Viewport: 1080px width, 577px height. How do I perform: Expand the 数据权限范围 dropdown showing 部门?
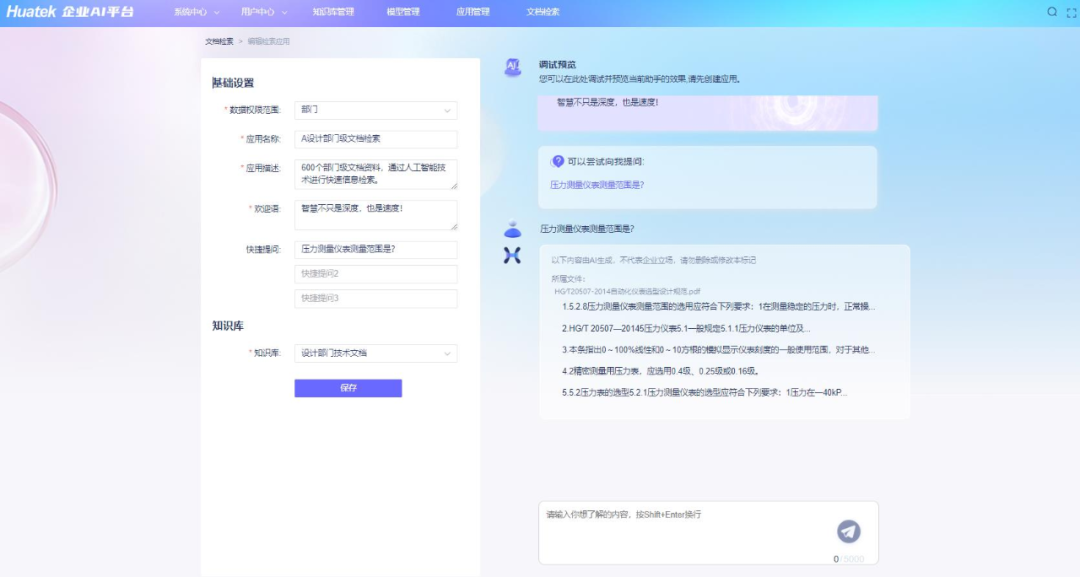[x=375, y=110]
